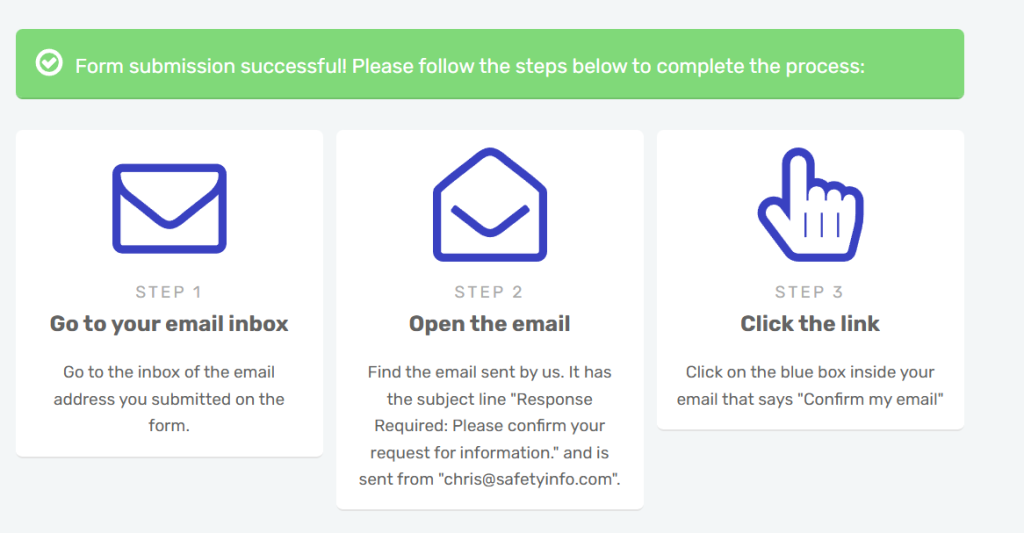
Task: Click the Step 1 inbox description paragraph
Action: [169, 399]
